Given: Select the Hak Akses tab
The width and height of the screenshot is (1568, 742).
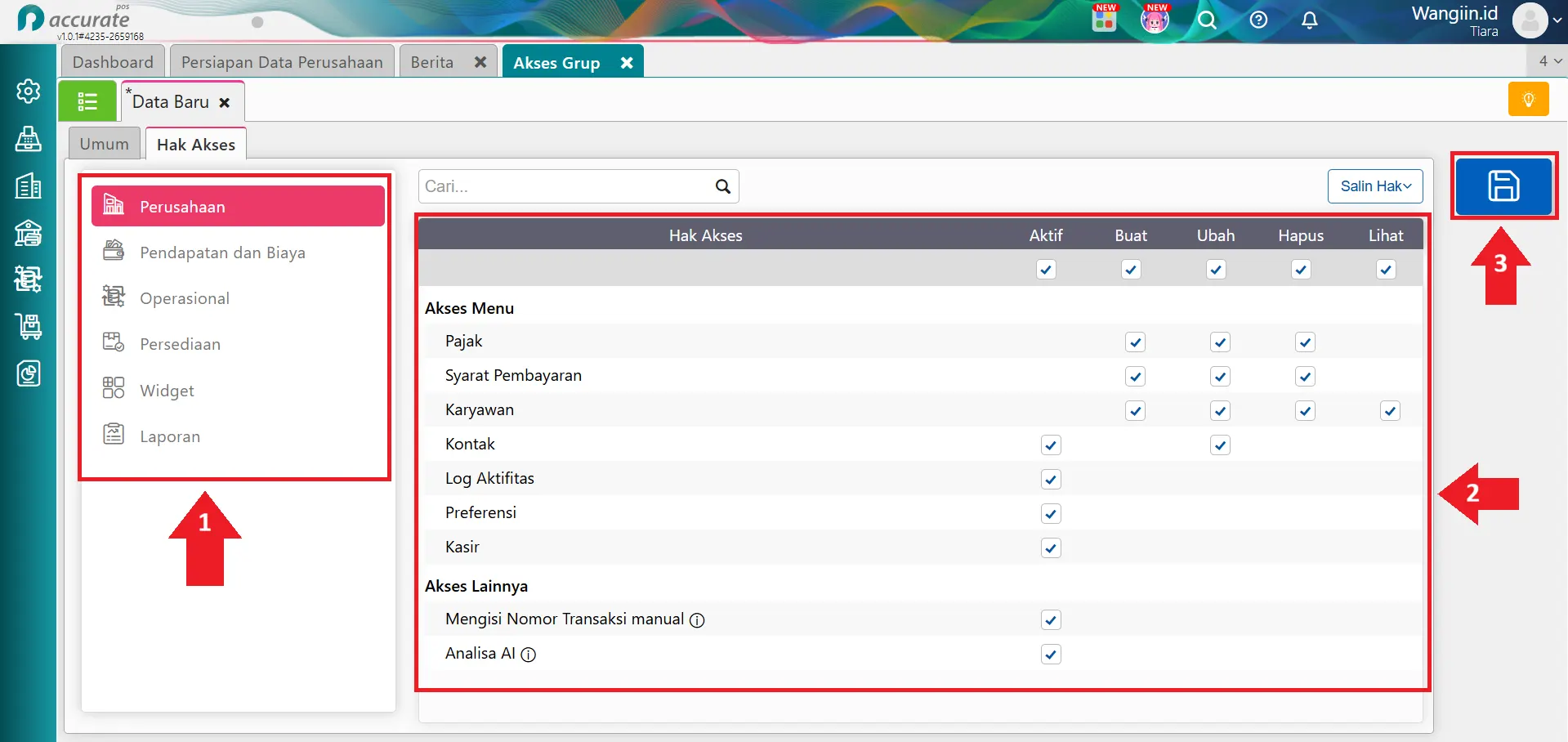Looking at the screenshot, I should point(196,144).
